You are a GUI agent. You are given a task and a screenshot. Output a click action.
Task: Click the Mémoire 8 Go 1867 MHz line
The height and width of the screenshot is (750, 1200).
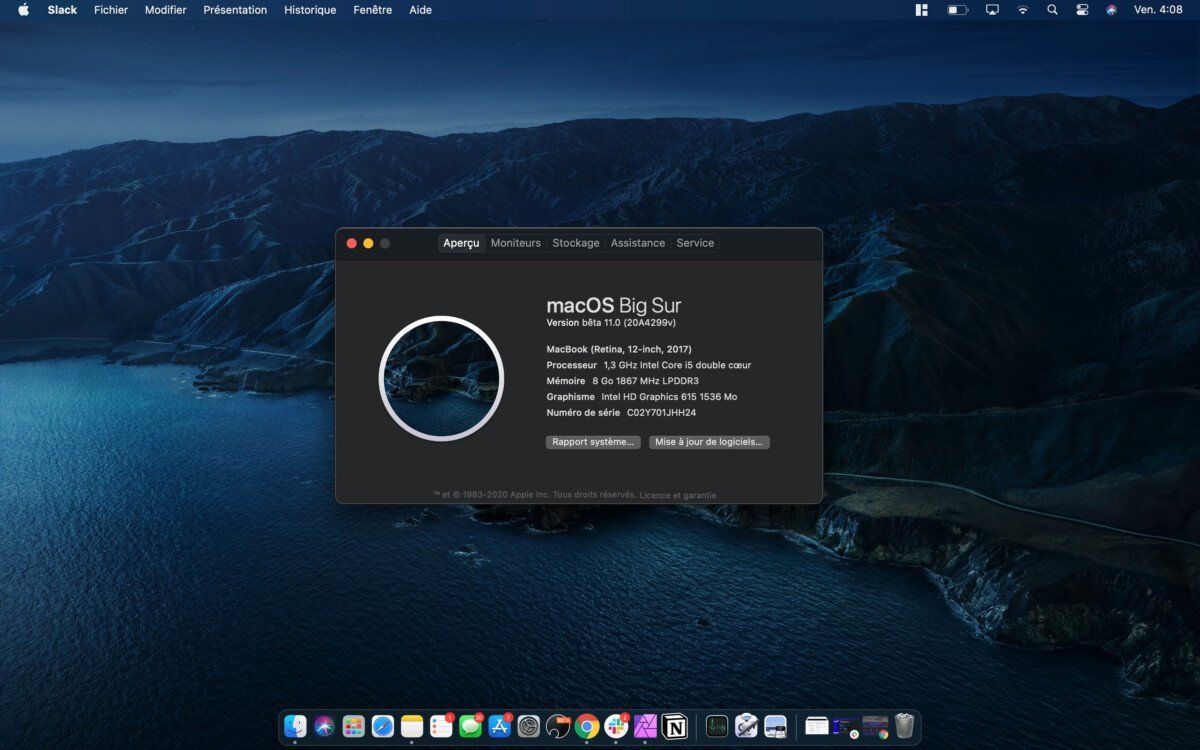coord(623,381)
